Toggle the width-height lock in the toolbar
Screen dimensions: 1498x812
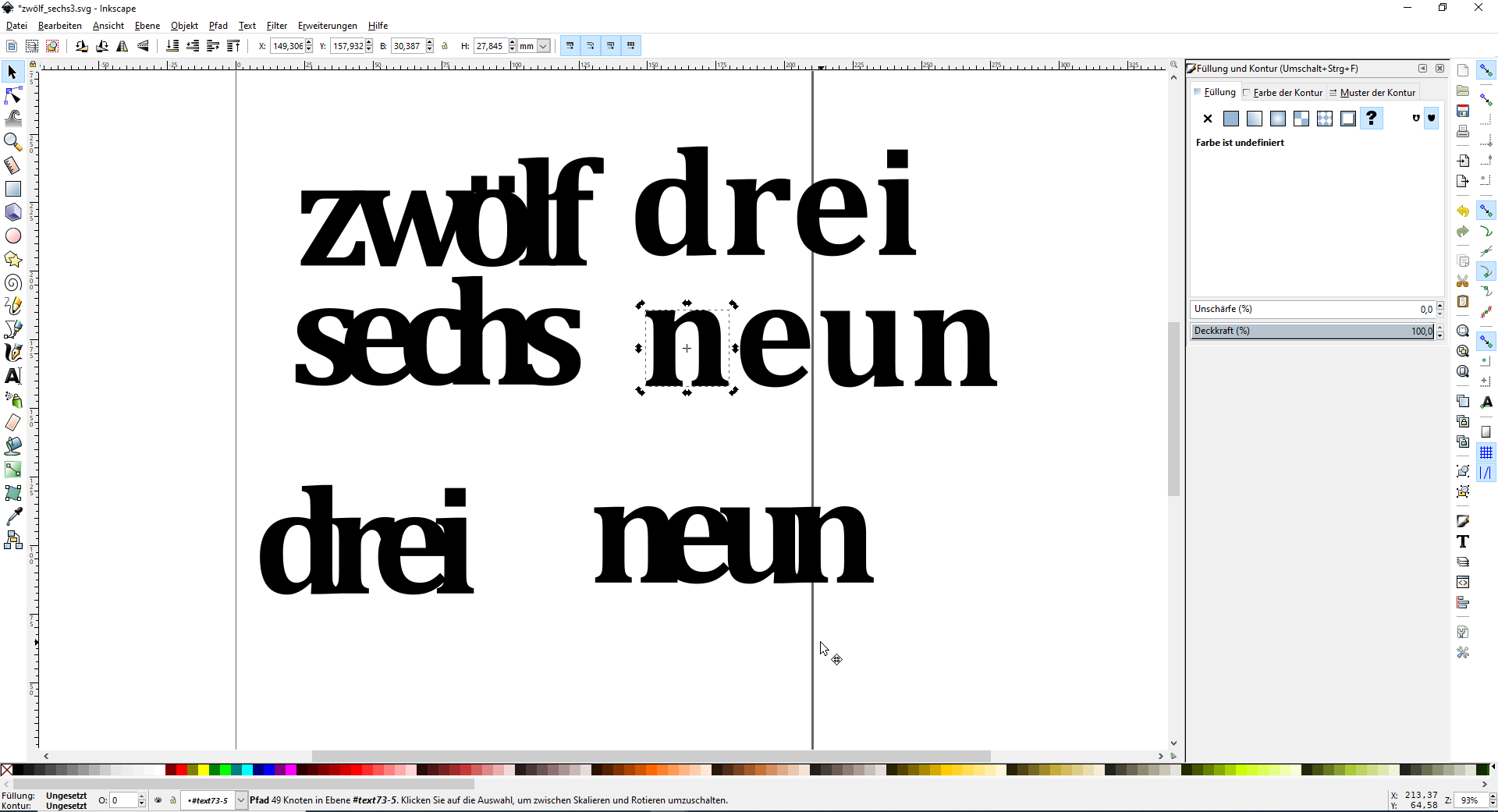(x=445, y=46)
